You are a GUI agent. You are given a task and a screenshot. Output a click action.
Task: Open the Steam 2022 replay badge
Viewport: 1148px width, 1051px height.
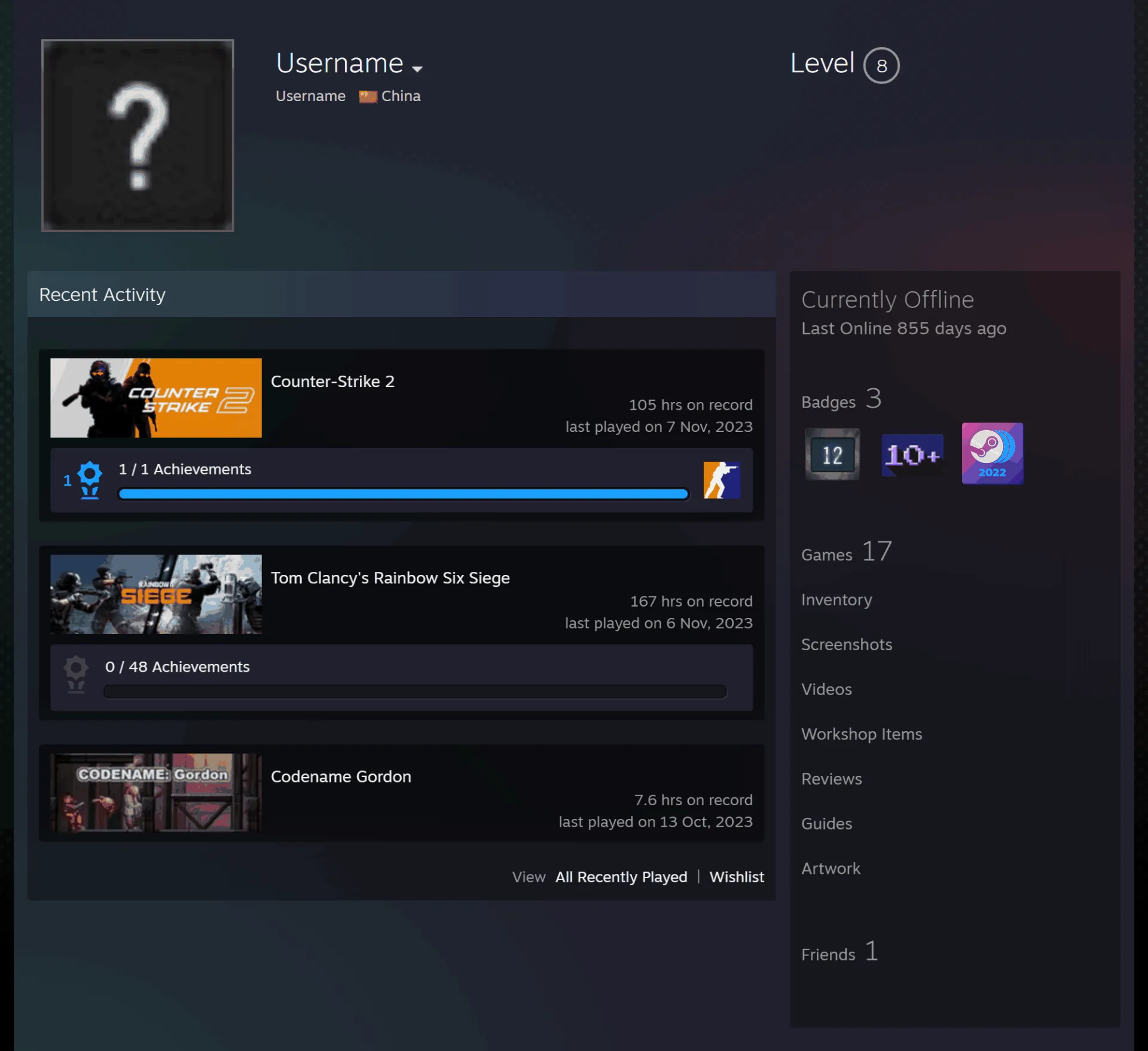pos(992,453)
